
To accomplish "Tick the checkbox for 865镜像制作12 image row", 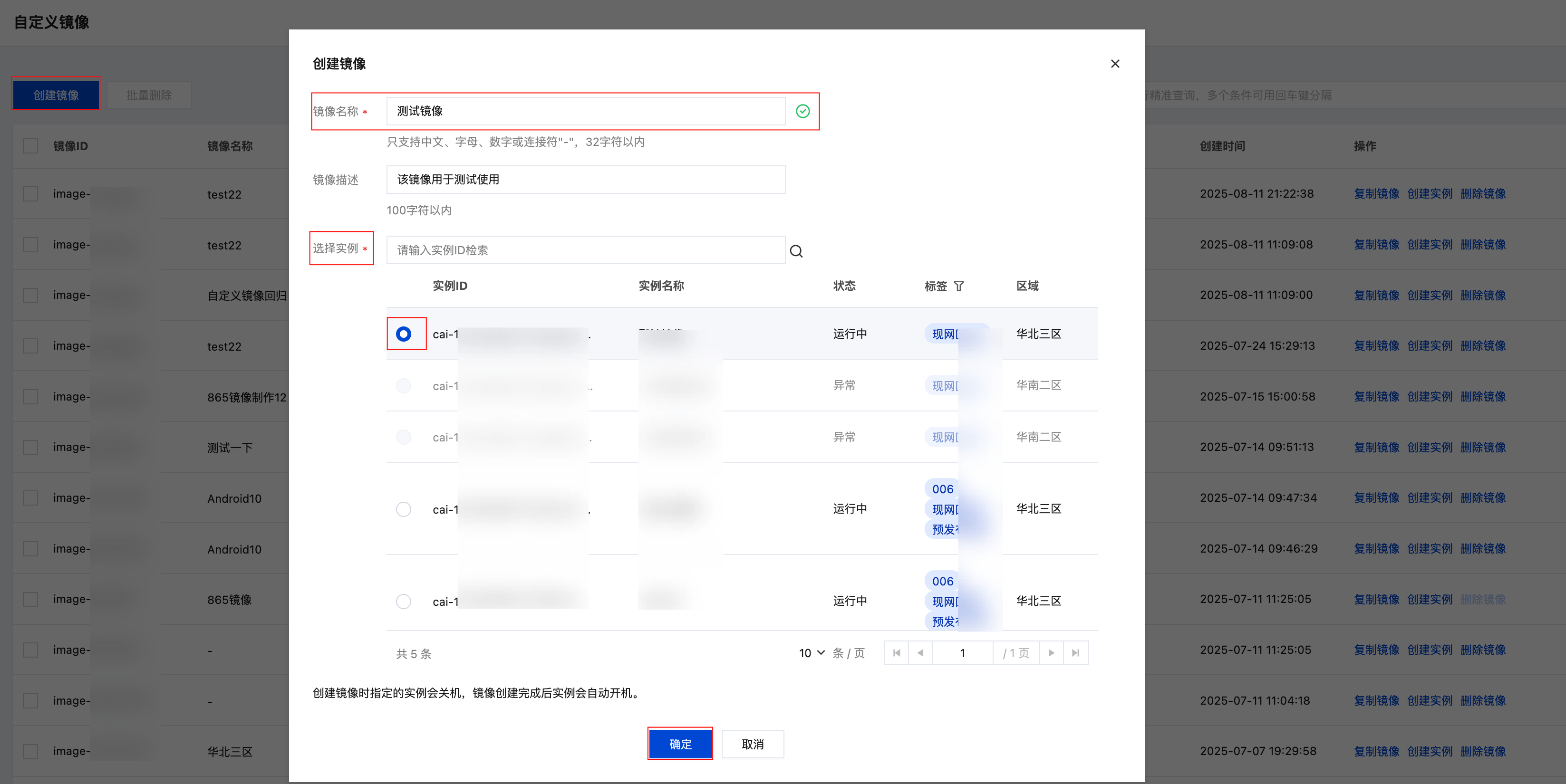I will (30, 397).
